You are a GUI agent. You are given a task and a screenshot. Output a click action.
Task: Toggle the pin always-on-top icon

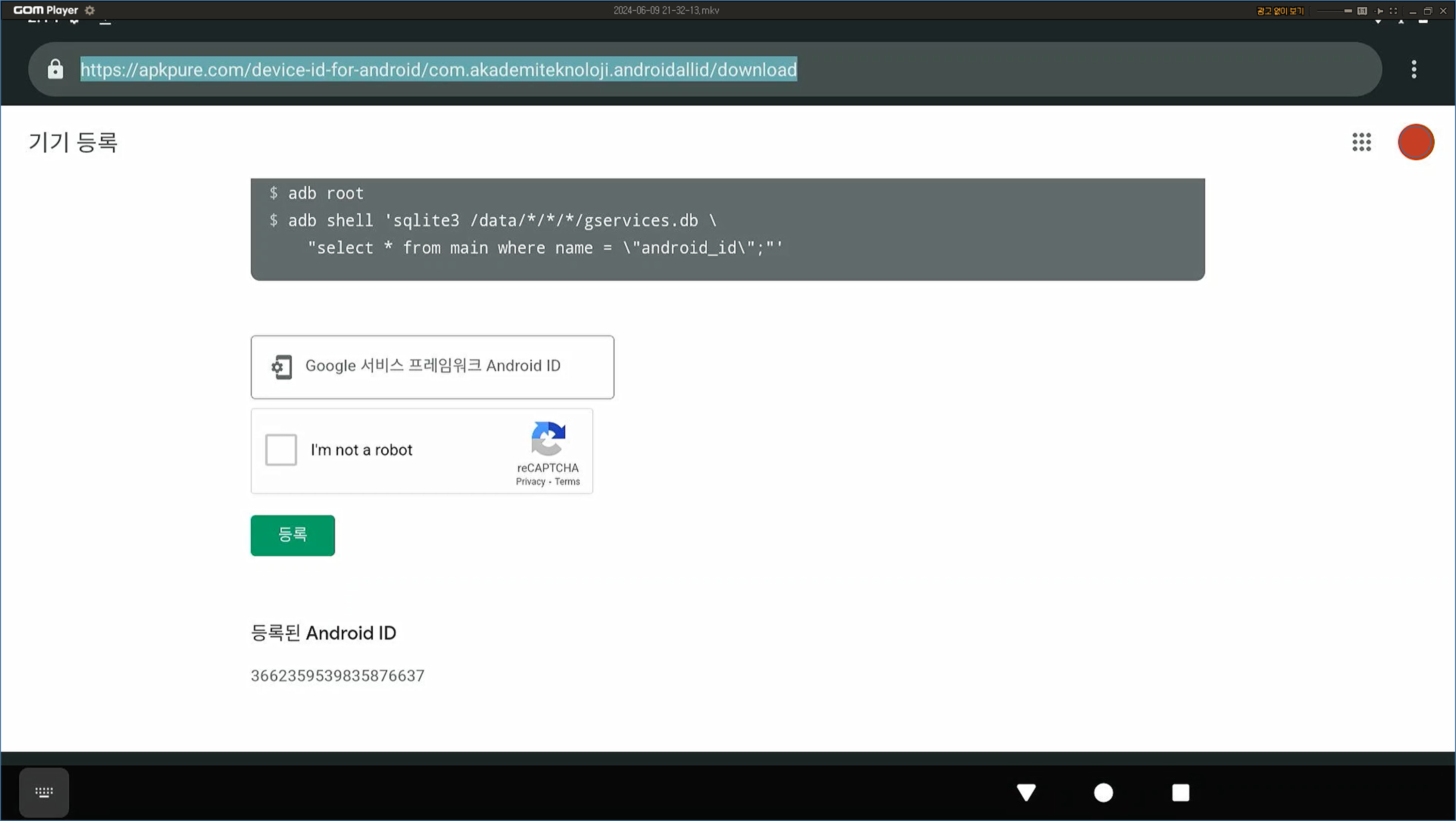pyautogui.click(x=1378, y=11)
